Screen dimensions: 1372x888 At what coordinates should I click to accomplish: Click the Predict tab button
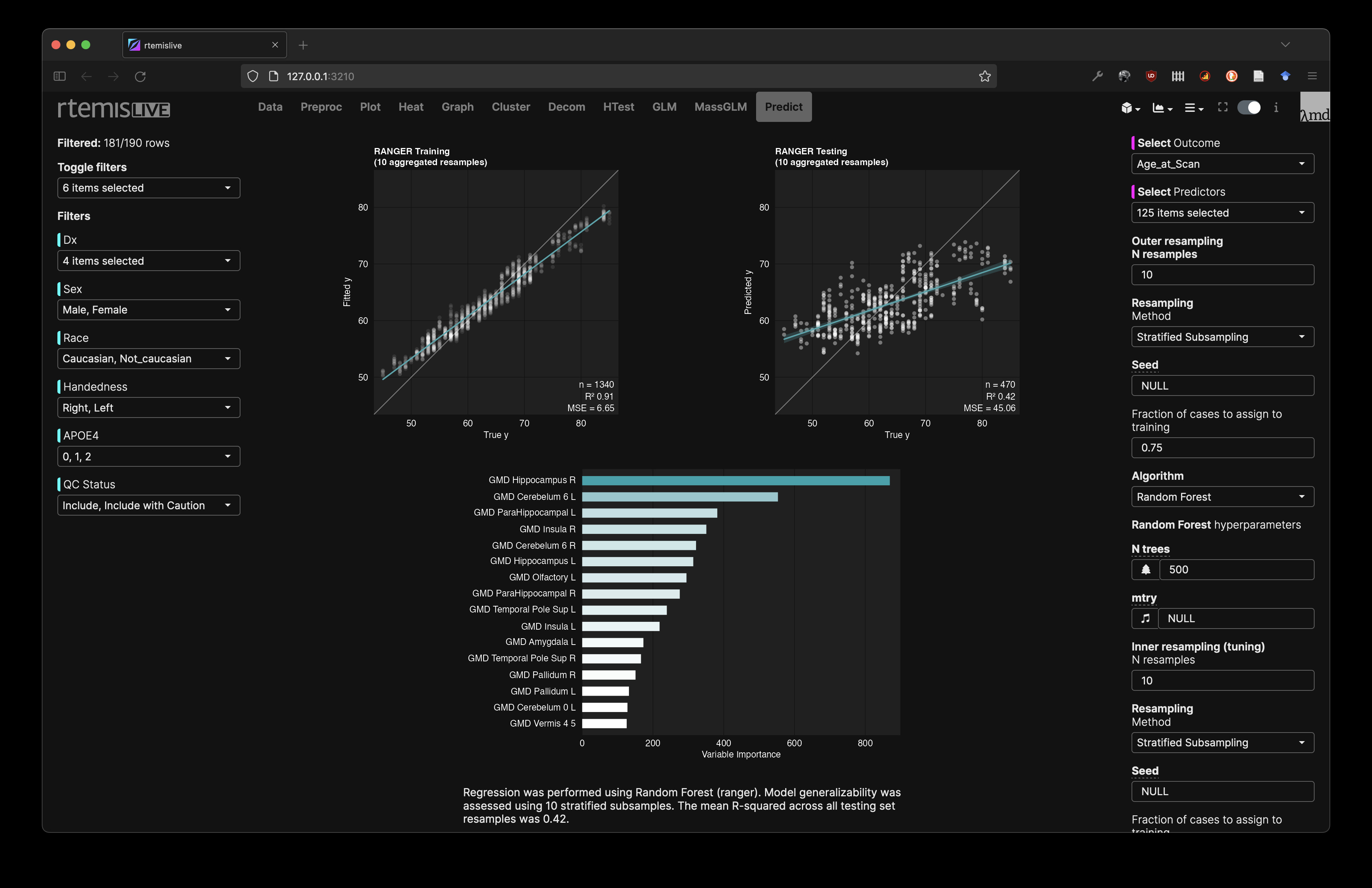783,107
